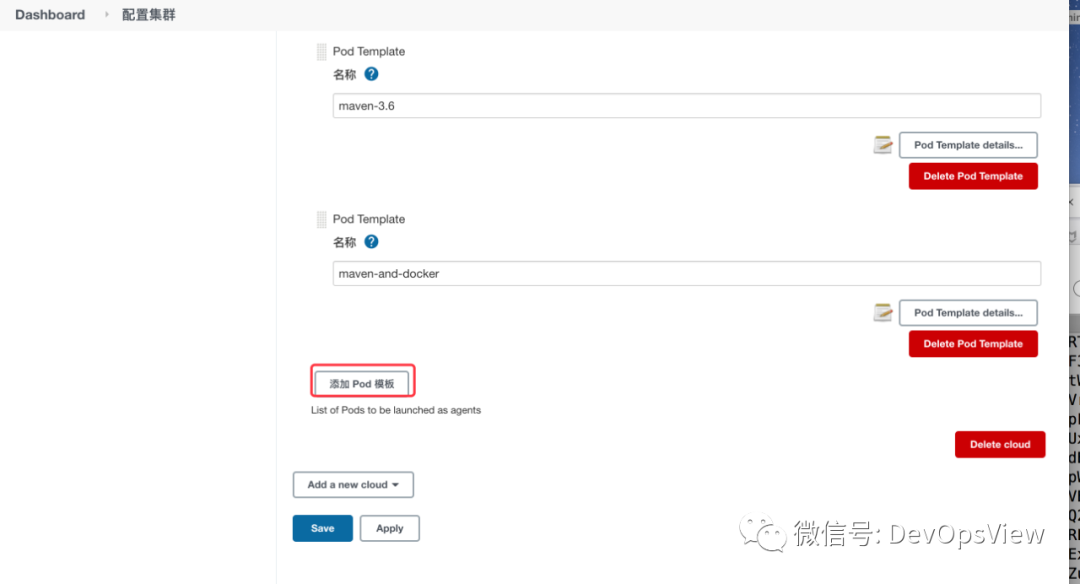1080x584 pixels.
Task: Open help for maven-and-docker name field
Action: coord(371,242)
